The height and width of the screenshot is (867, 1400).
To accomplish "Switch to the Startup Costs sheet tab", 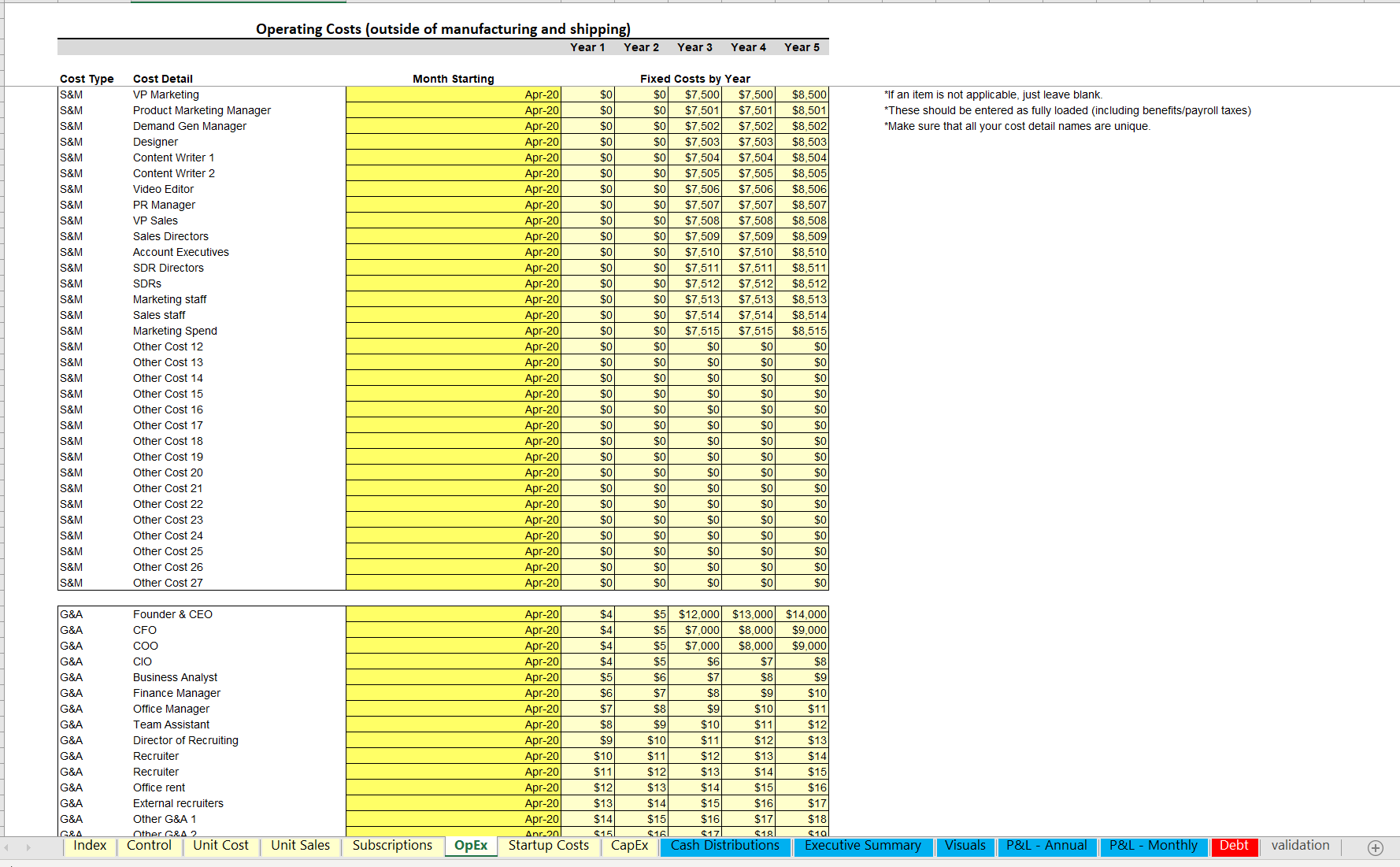I will pyautogui.click(x=549, y=846).
